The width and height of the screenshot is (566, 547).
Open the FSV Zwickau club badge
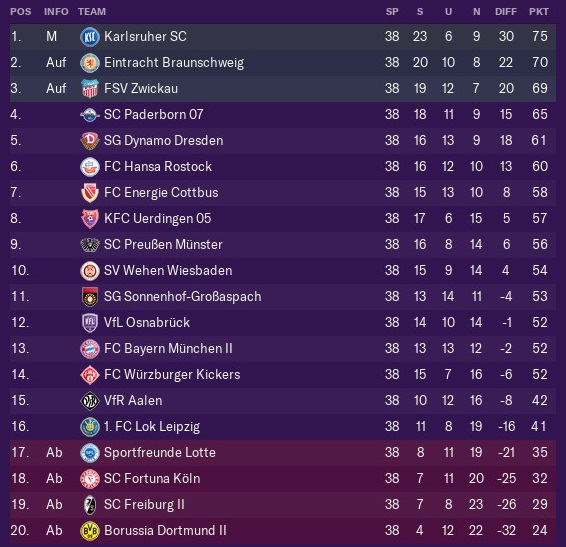pyautogui.click(x=90, y=89)
